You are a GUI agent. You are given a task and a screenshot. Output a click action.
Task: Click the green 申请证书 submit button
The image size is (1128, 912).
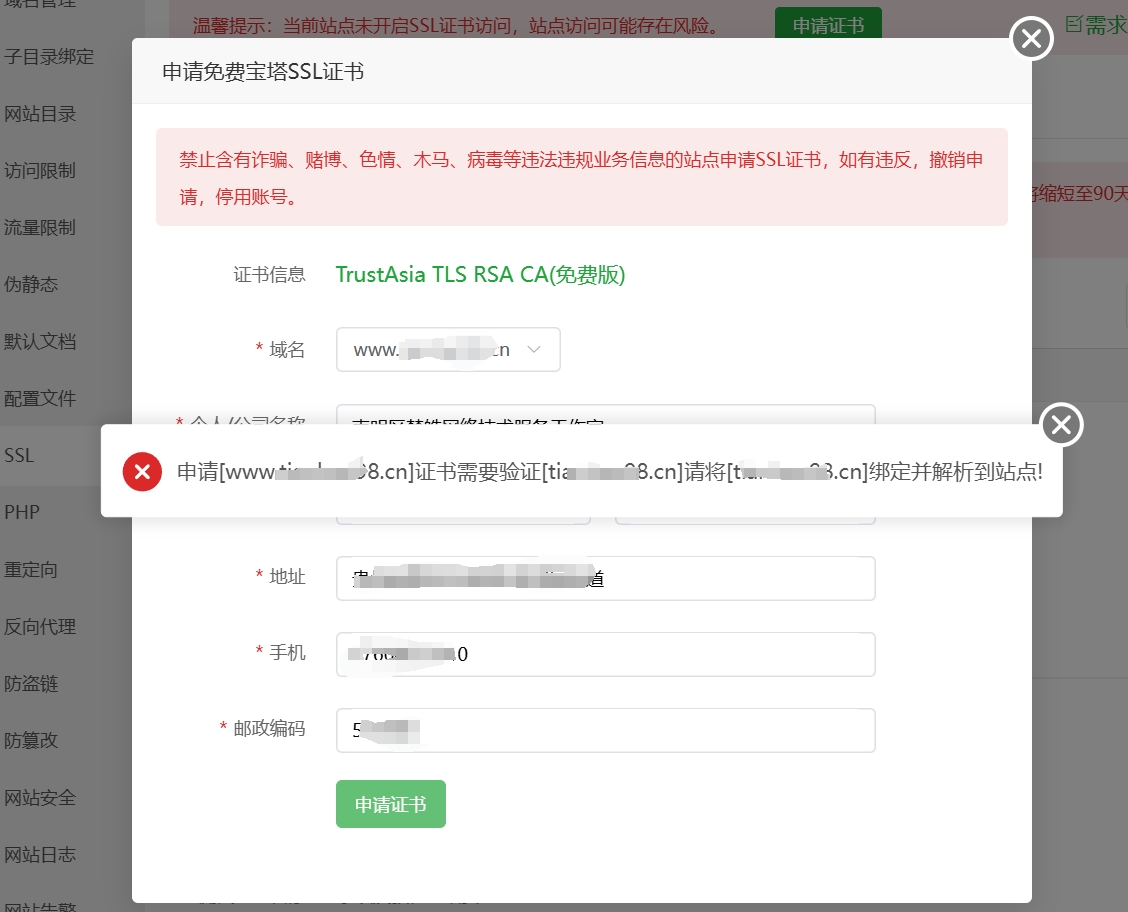coord(391,803)
